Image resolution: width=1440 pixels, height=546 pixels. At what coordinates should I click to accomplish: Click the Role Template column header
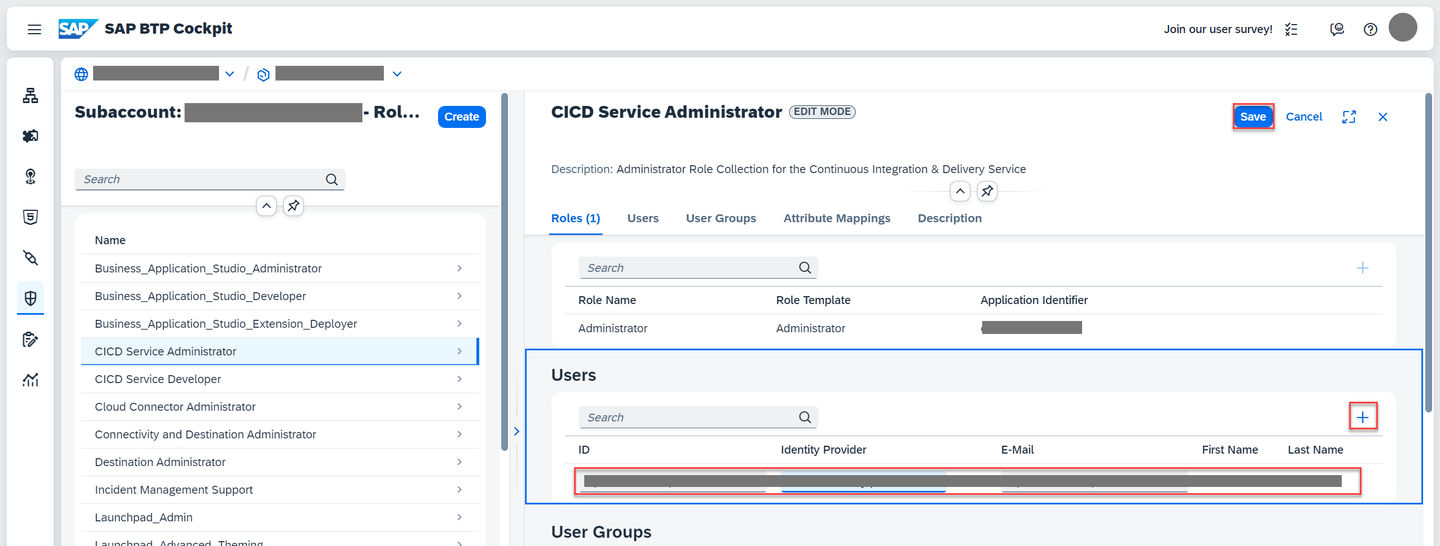[x=813, y=300]
